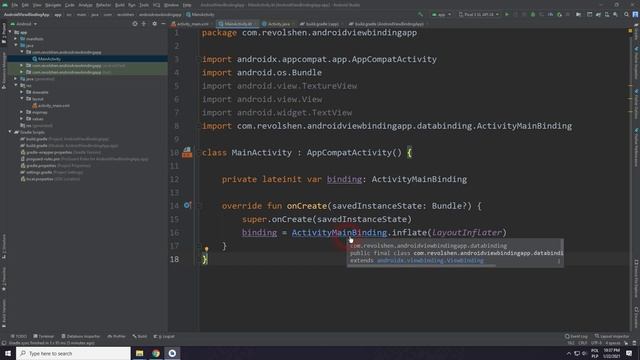Click the Make Project hammer icon

[x=420, y=14]
